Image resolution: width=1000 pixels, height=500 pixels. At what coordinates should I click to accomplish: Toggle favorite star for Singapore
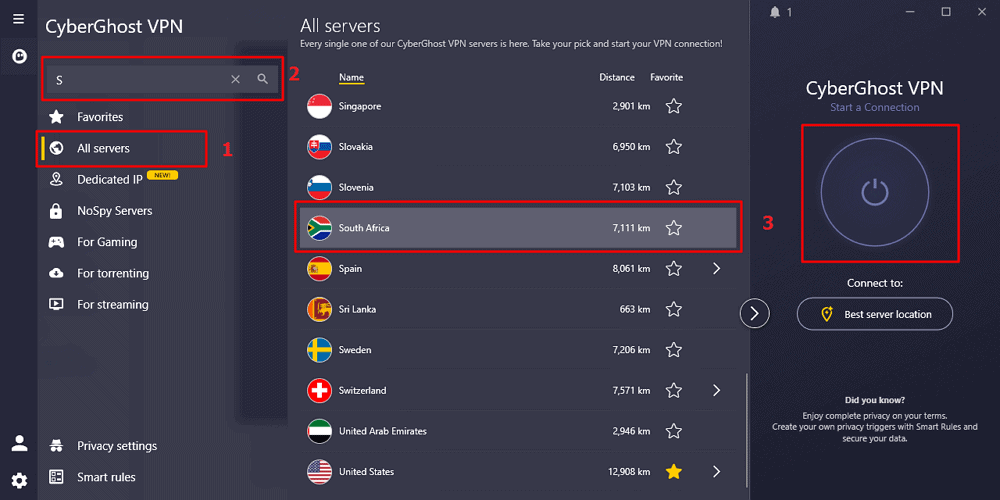coord(674,106)
